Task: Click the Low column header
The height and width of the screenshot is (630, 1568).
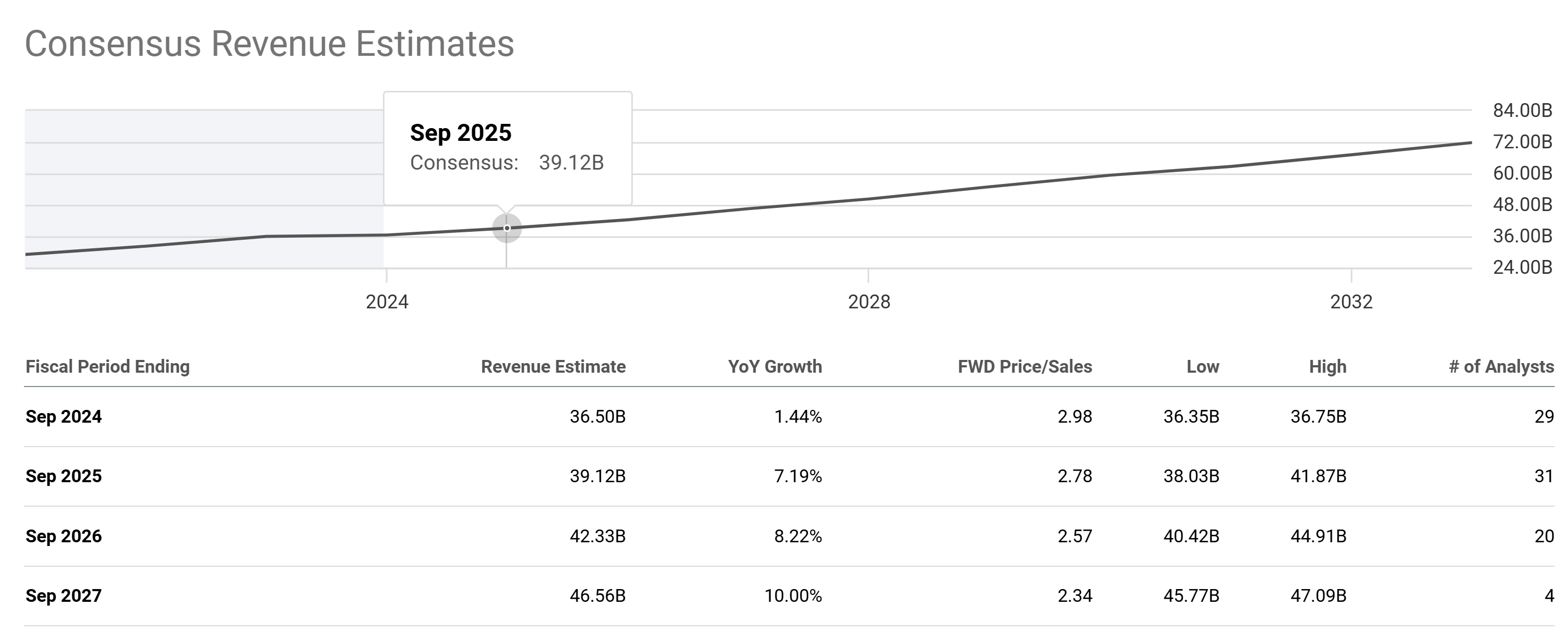Action: click(1202, 366)
